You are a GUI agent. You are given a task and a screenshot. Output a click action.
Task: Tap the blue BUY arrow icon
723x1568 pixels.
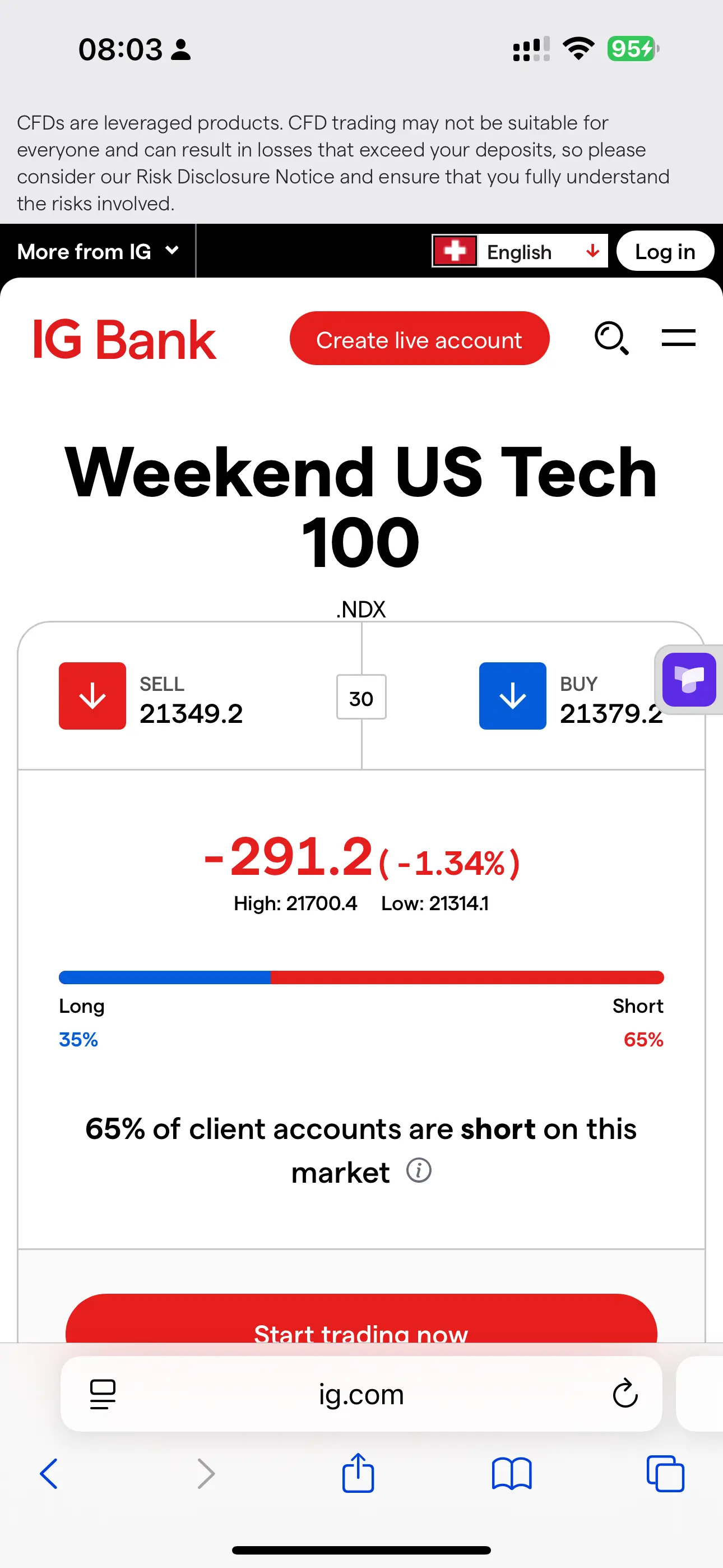pos(512,696)
